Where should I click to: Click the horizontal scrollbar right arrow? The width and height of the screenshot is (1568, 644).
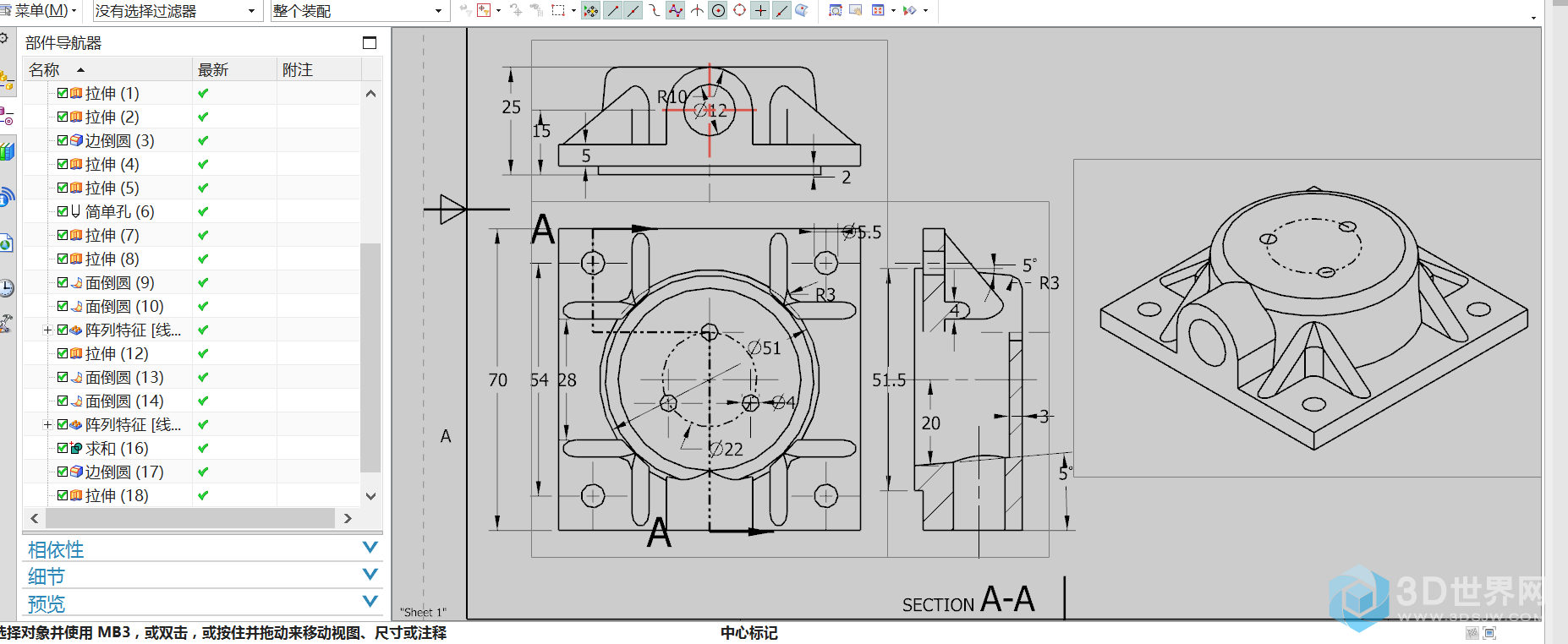(348, 518)
